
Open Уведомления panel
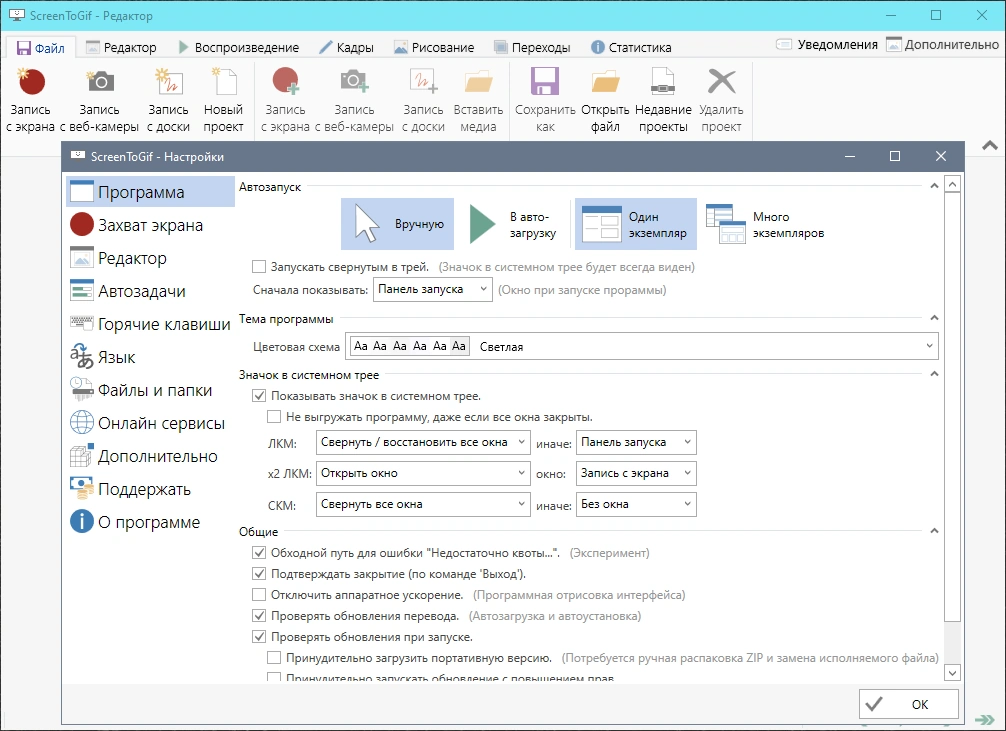coord(827,44)
